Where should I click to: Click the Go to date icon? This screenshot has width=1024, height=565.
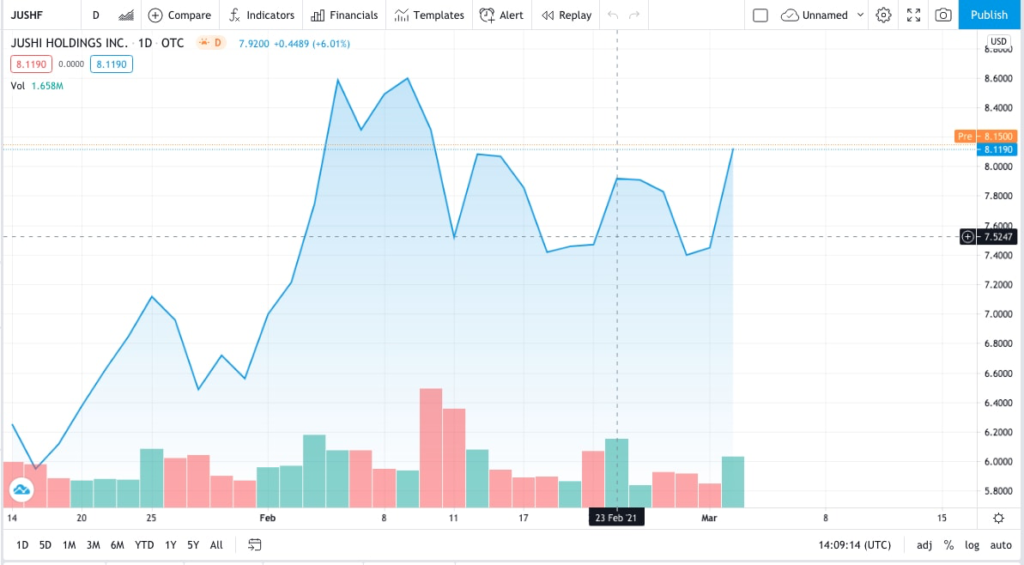[x=255, y=545]
